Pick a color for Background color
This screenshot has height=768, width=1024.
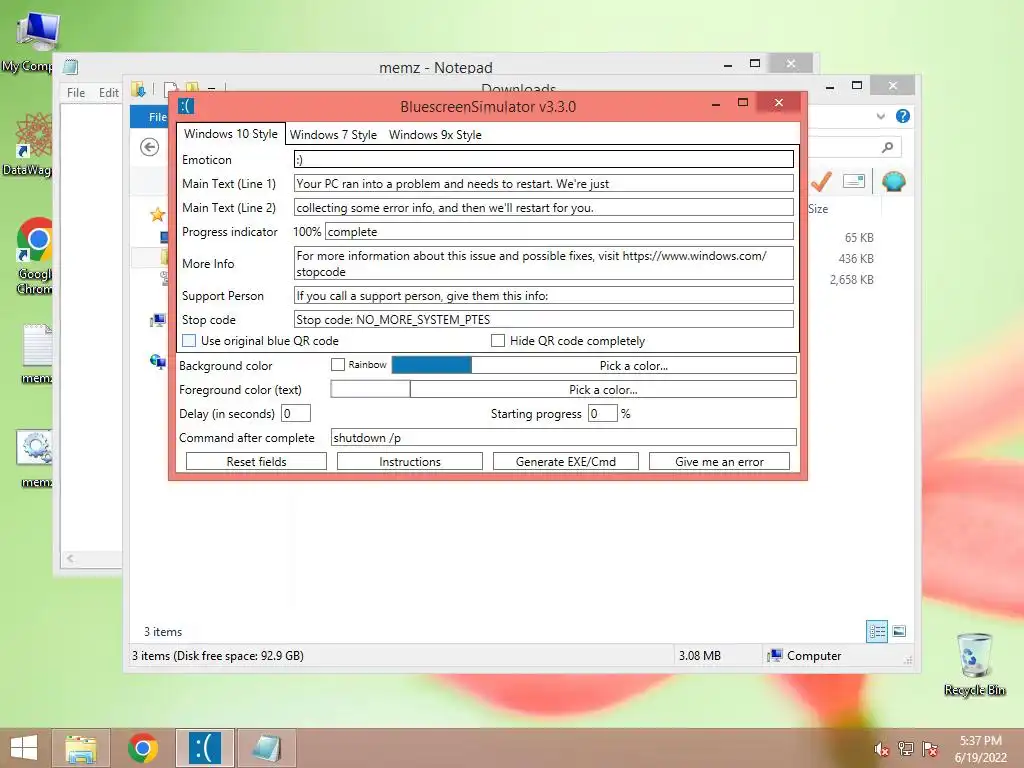pos(633,365)
